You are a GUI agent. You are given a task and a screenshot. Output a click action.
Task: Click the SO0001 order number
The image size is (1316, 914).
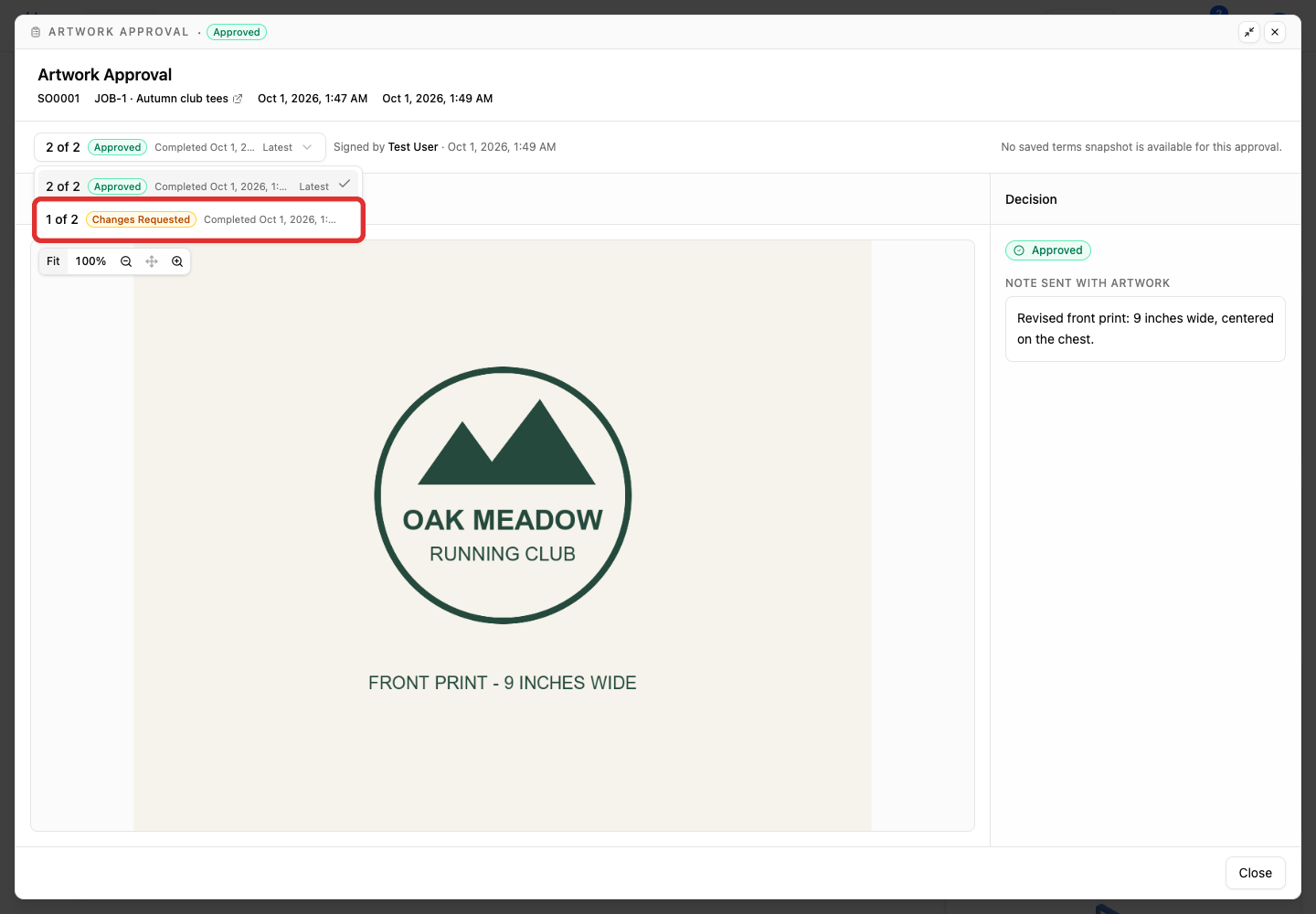tap(58, 99)
